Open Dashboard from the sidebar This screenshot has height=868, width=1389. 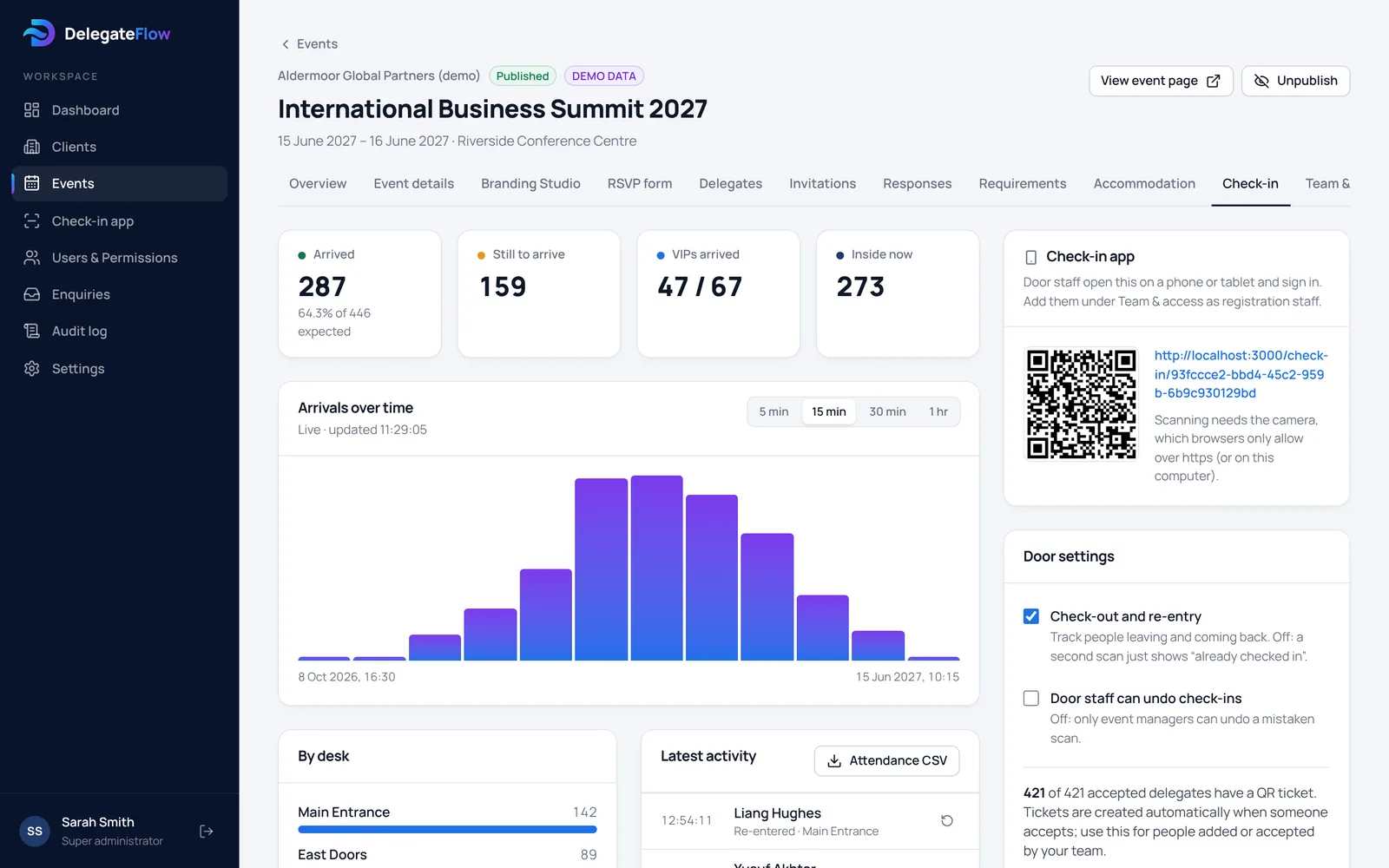[x=120, y=110]
